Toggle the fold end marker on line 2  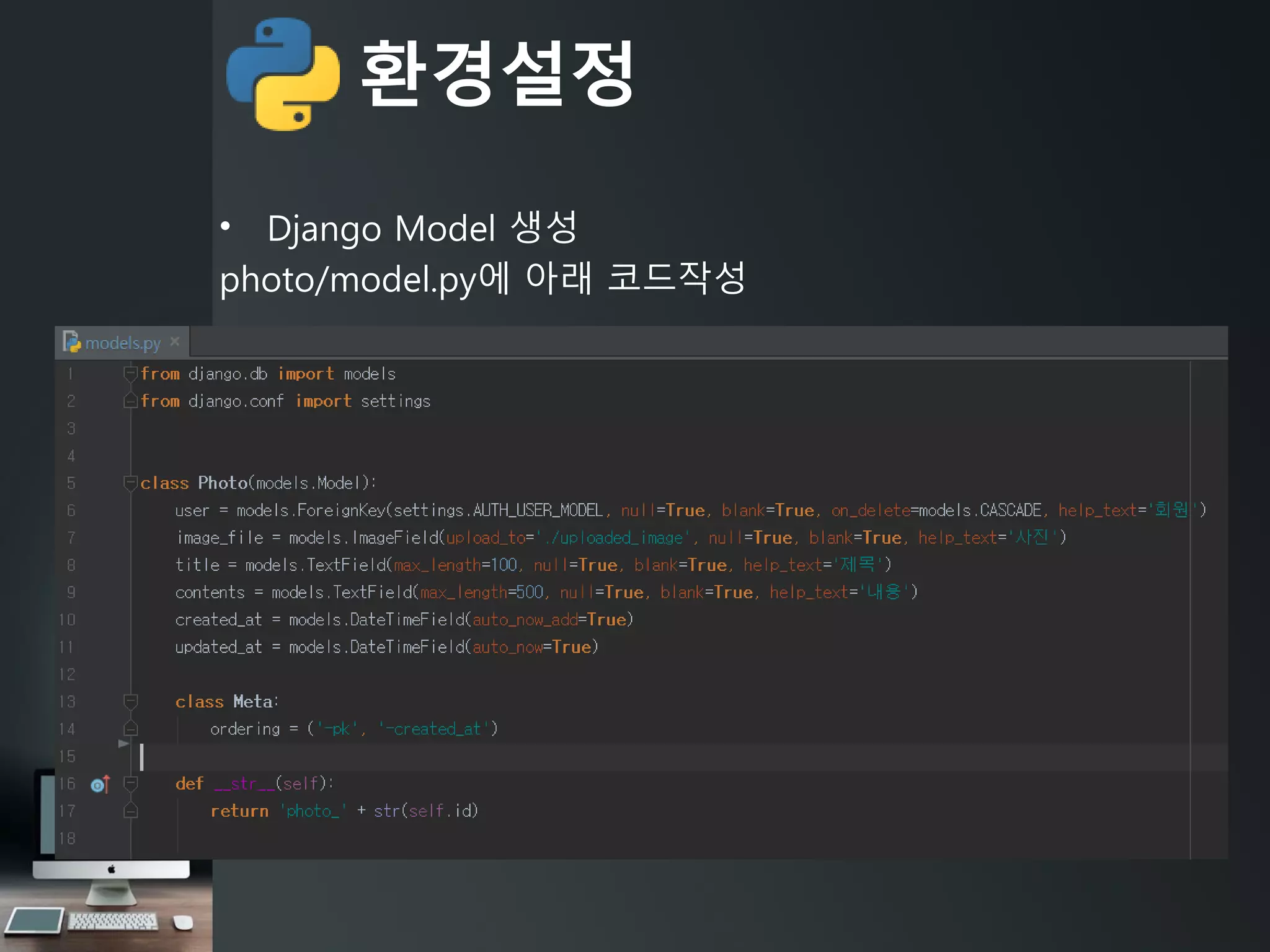[130, 400]
